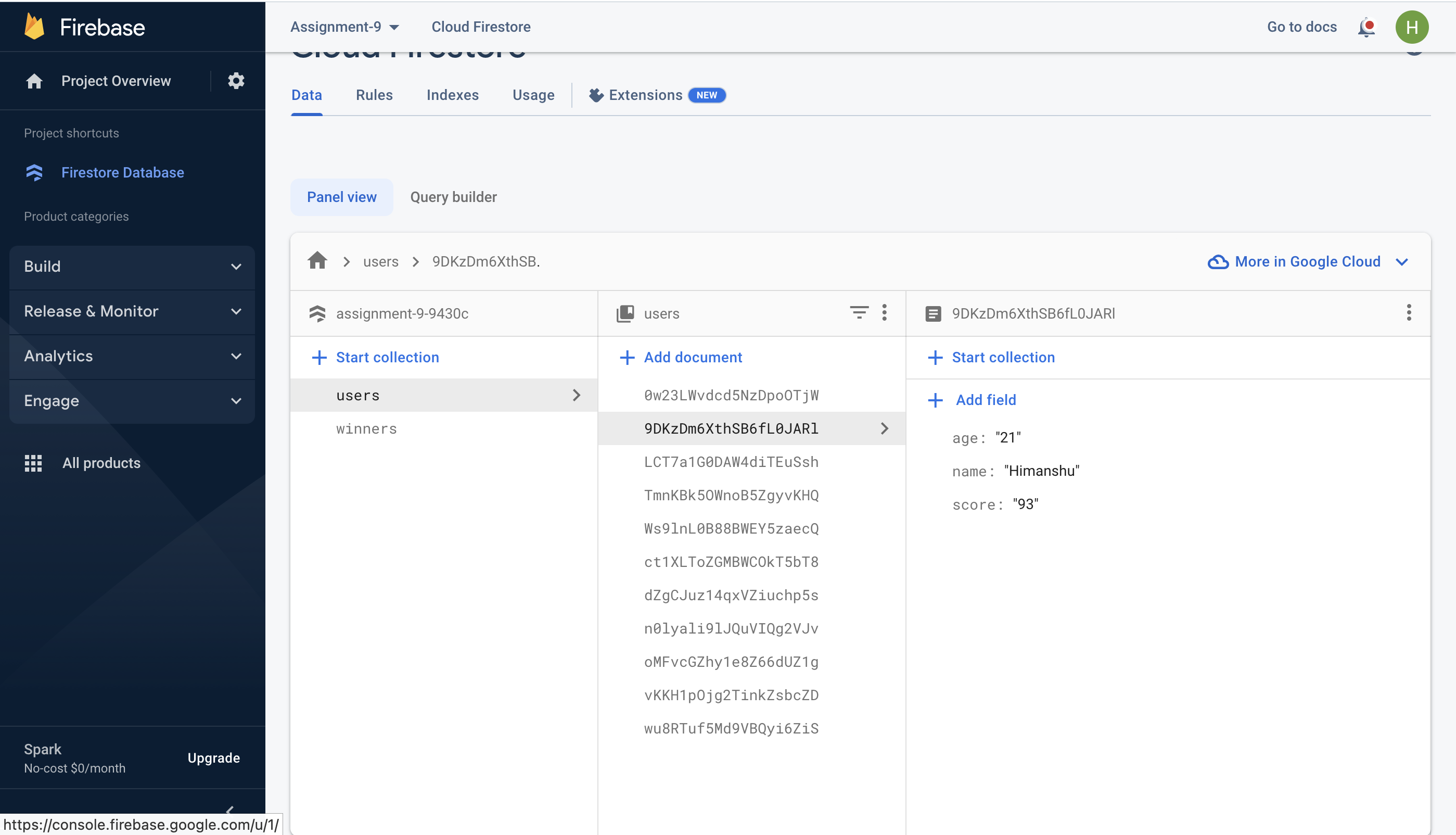The width and height of the screenshot is (1456, 835).
Task: Click users in the breadcrumb path
Action: click(380, 261)
